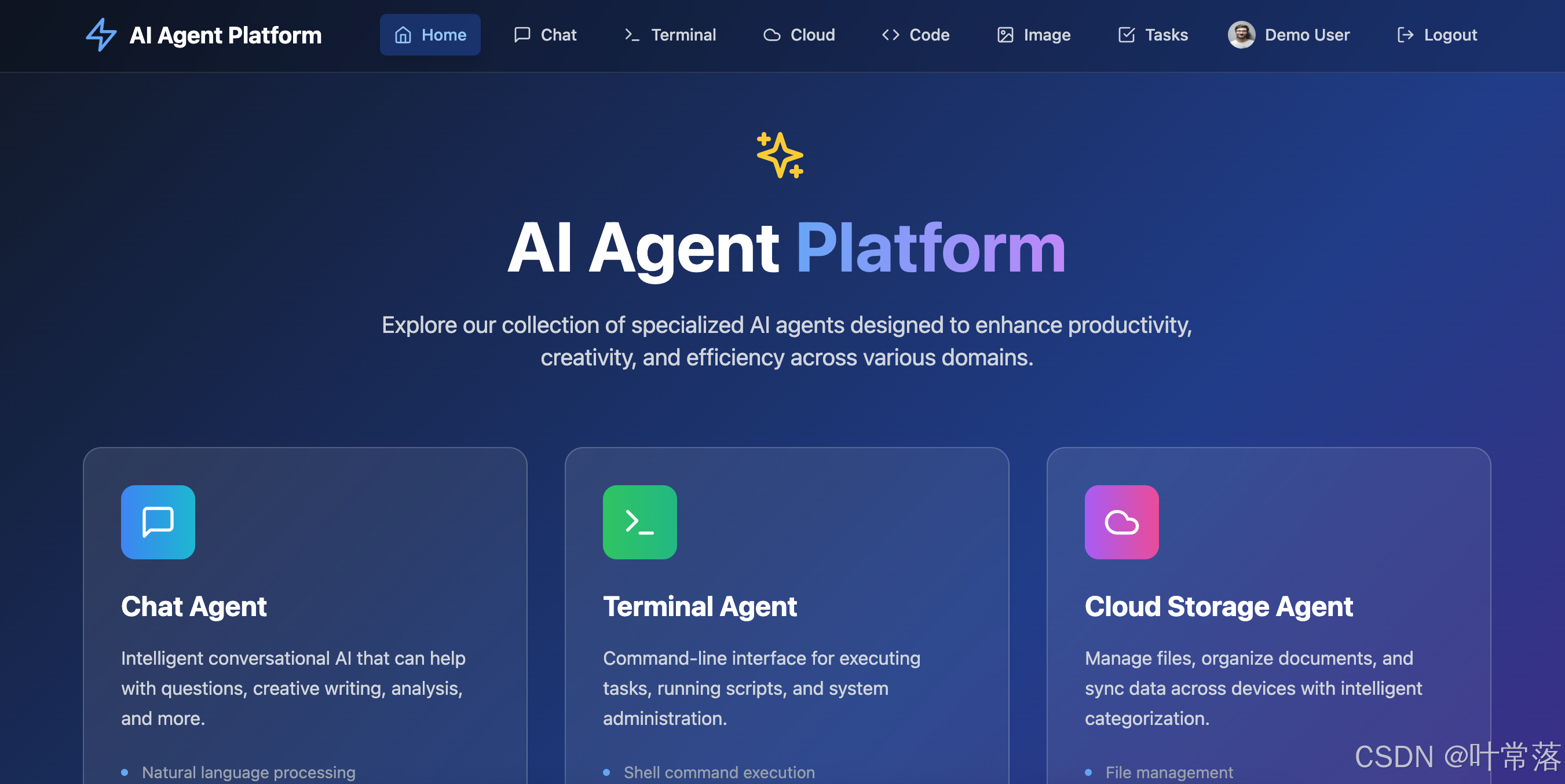The height and width of the screenshot is (784, 1565).
Task: Open the Chat Agent card title
Action: point(194,606)
